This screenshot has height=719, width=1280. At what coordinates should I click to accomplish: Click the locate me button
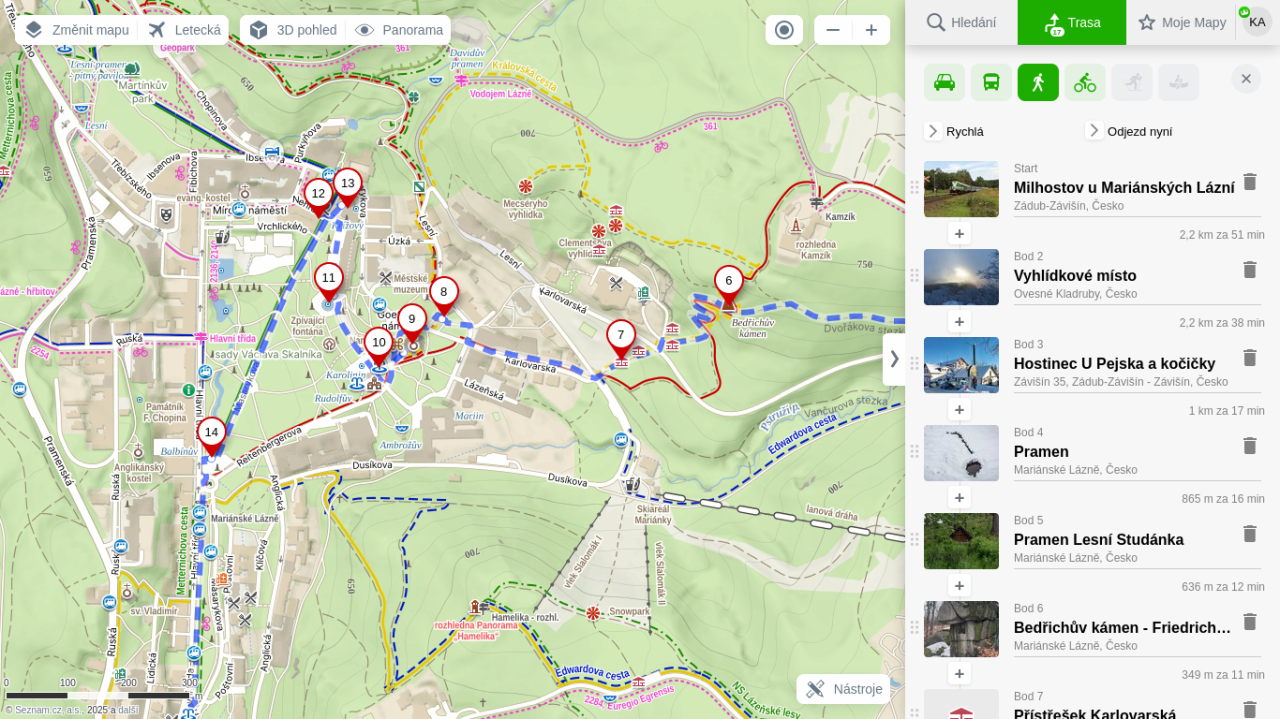click(x=784, y=30)
